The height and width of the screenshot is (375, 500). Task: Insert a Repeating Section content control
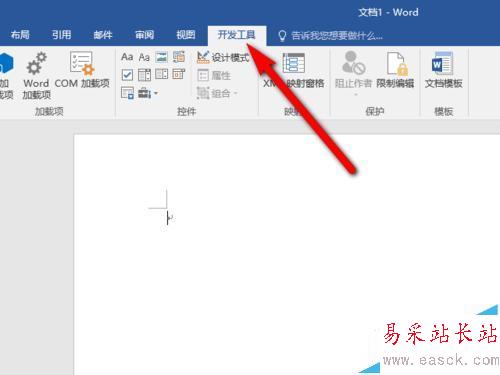(x=127, y=93)
